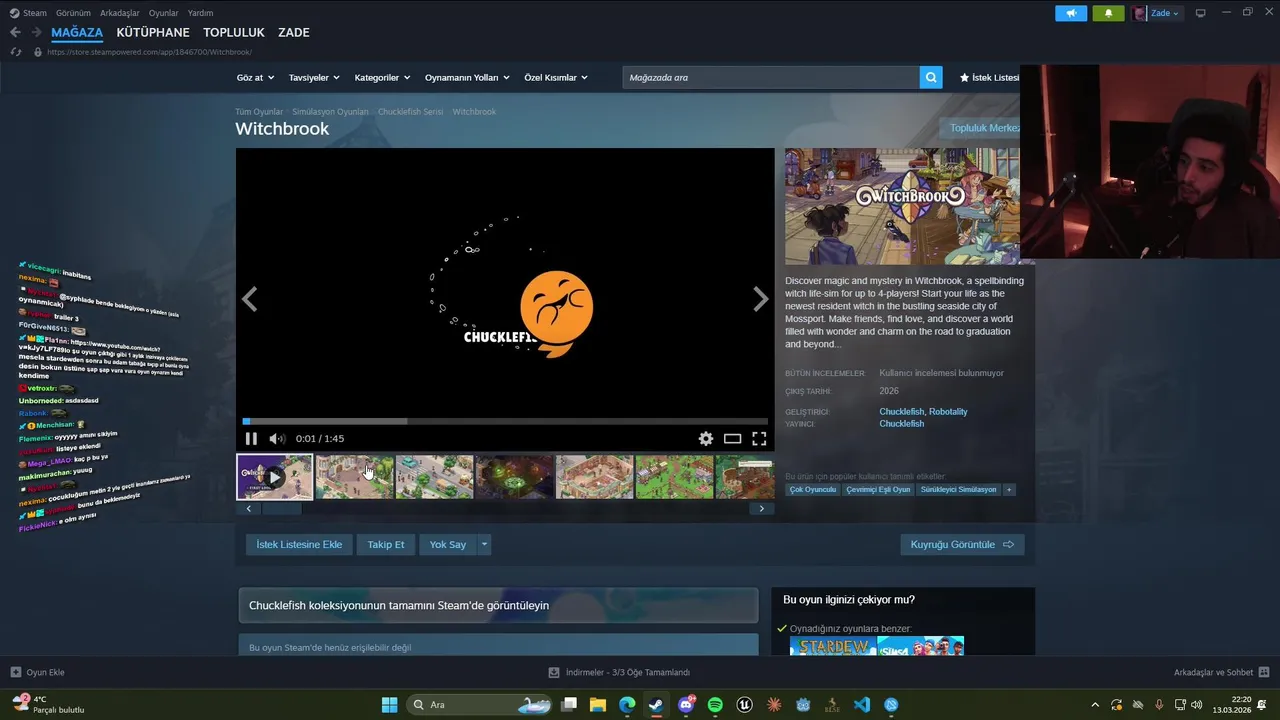Open File Explorer from the taskbar

tap(597, 704)
